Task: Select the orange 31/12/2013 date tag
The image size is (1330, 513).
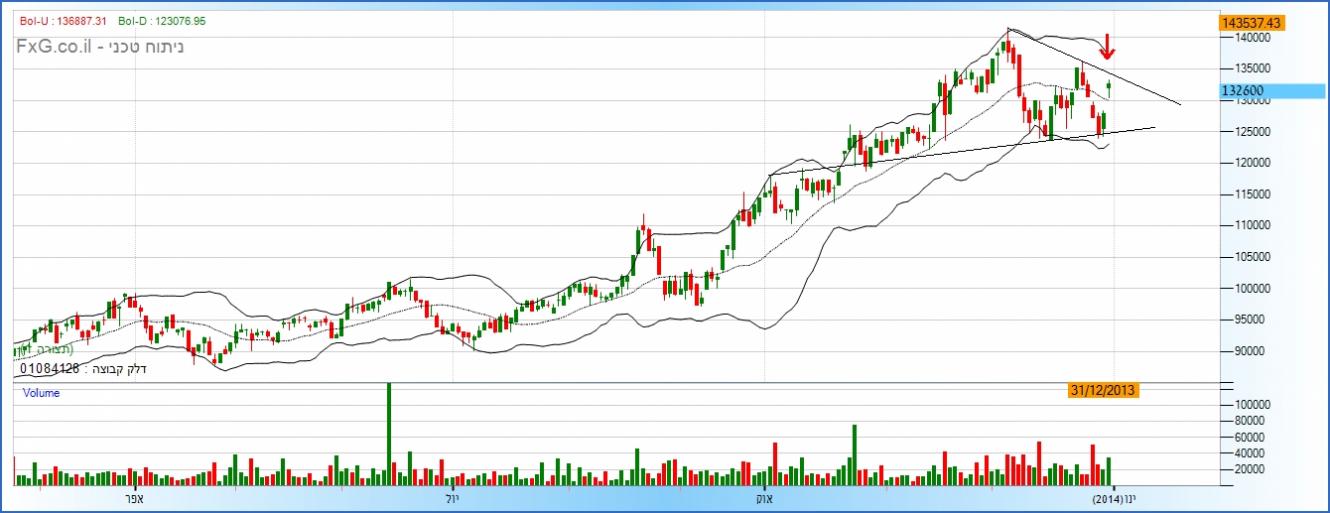Action: tap(1102, 391)
